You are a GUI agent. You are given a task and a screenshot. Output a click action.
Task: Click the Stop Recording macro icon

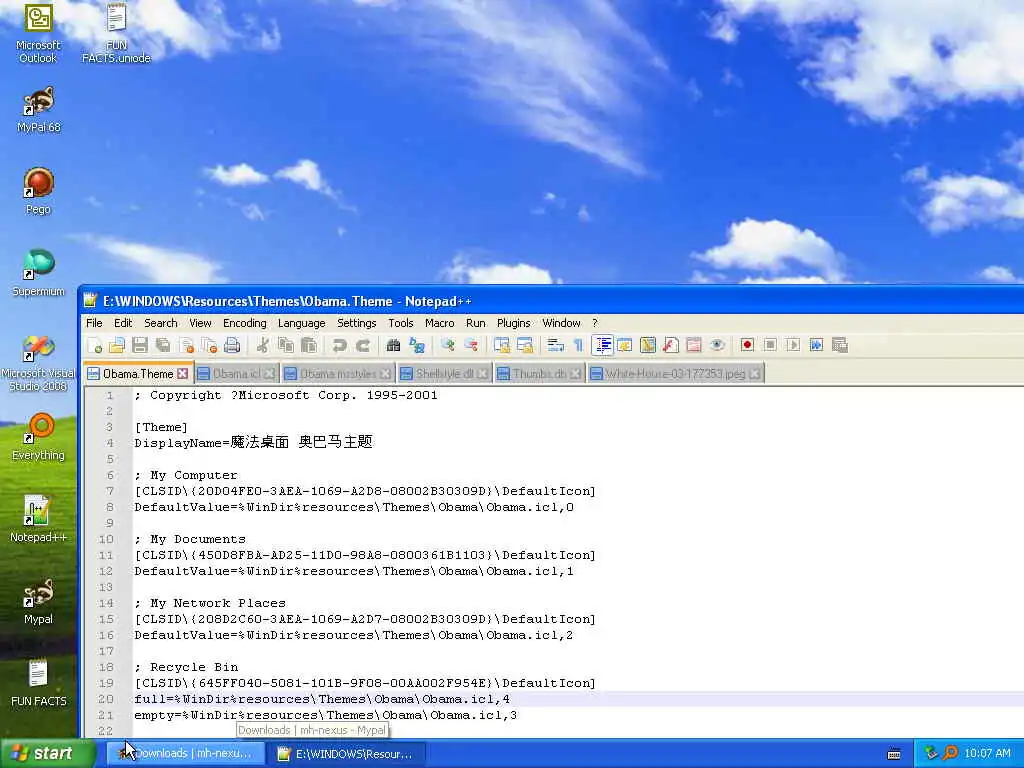click(770, 345)
